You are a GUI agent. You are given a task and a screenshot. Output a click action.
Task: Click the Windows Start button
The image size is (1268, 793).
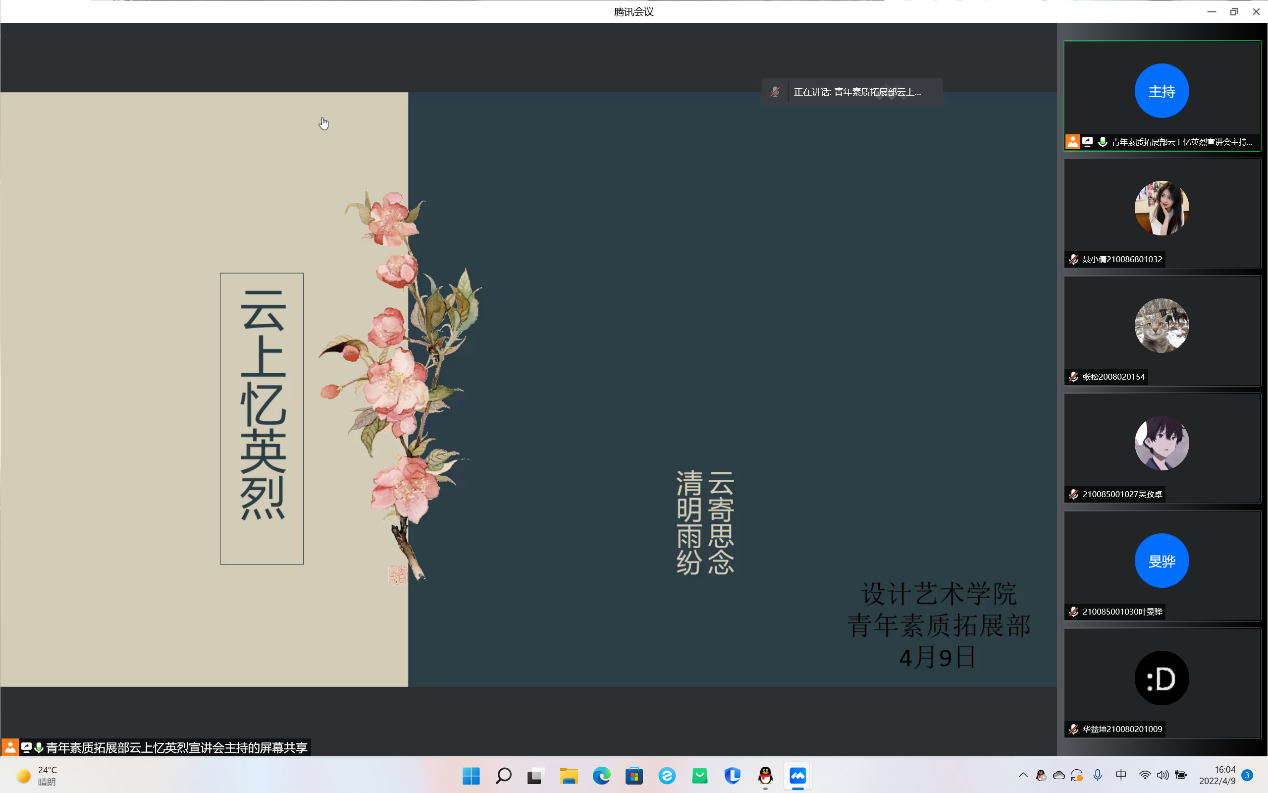[x=471, y=776]
